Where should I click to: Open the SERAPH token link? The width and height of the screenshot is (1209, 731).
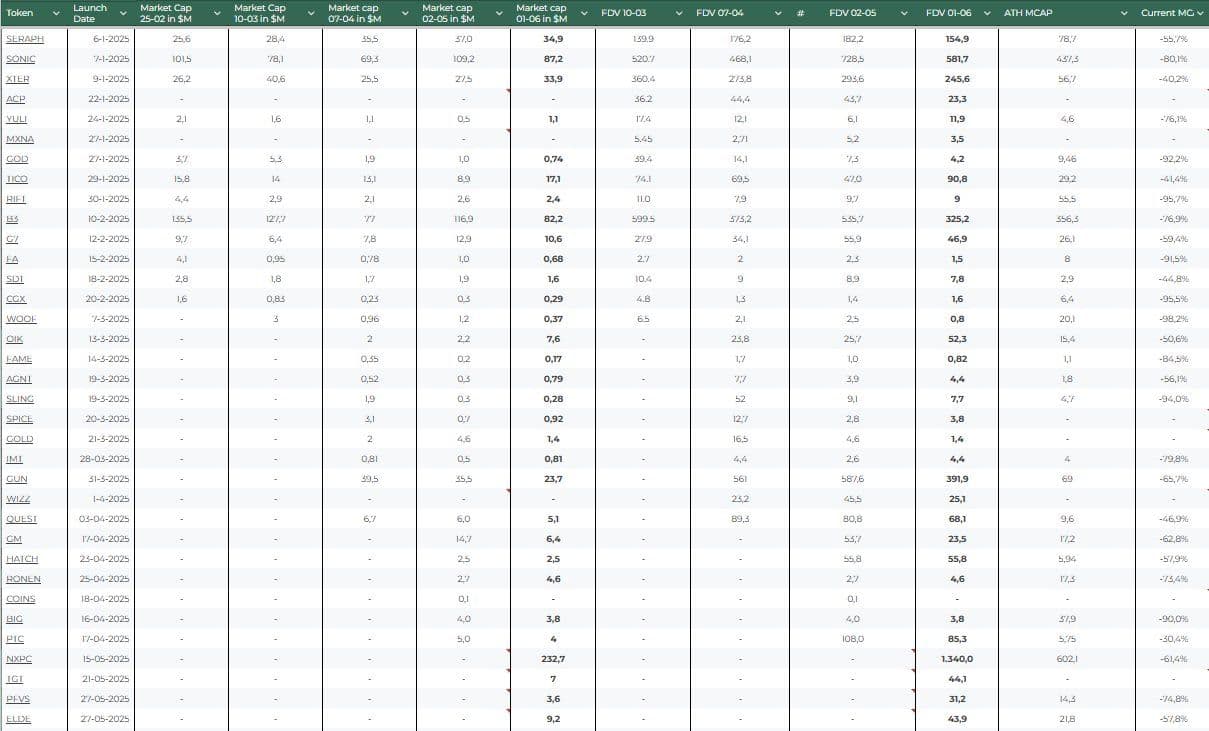coord(25,39)
